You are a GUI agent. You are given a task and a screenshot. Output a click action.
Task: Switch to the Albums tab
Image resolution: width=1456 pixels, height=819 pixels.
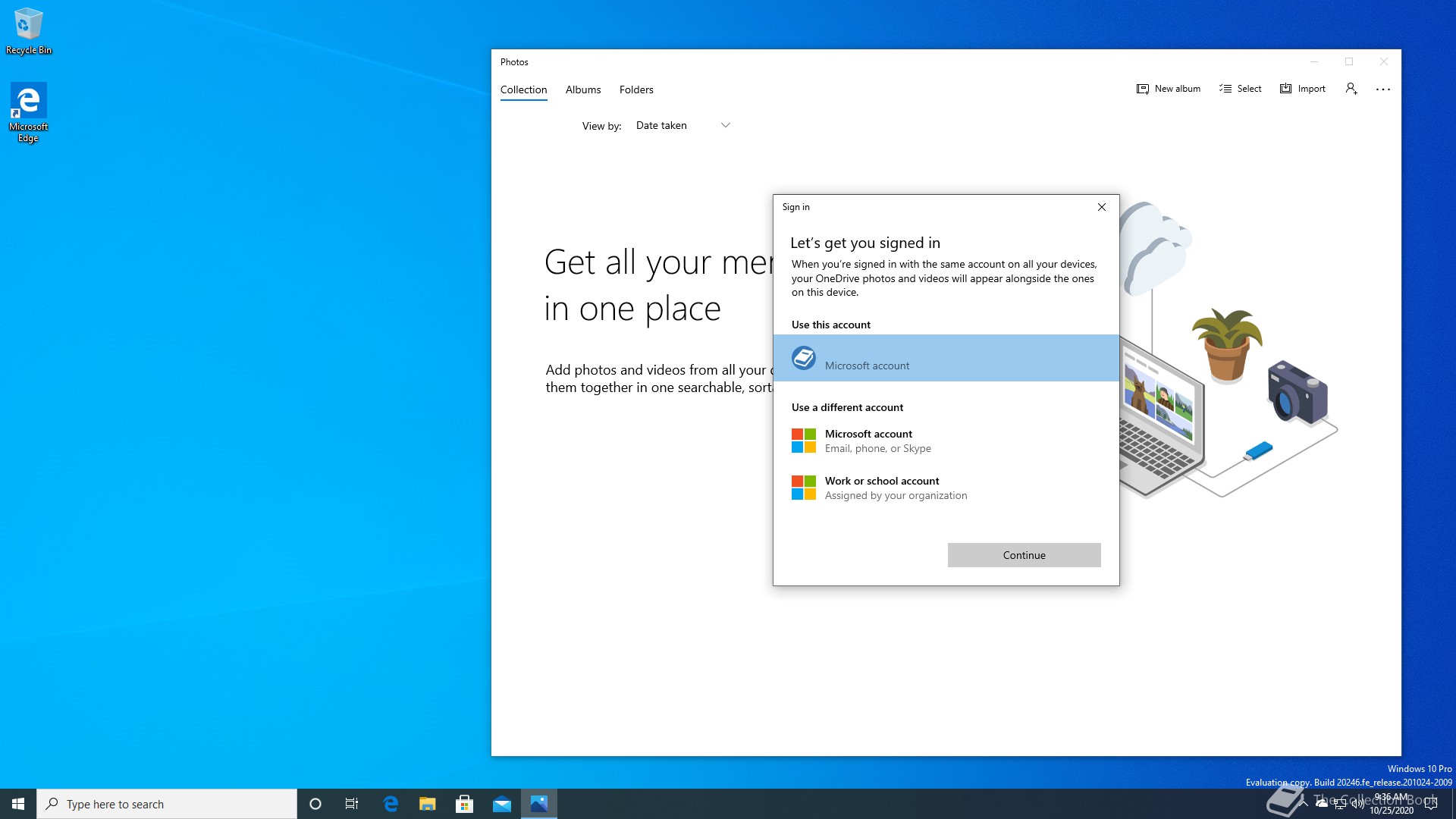click(x=583, y=89)
